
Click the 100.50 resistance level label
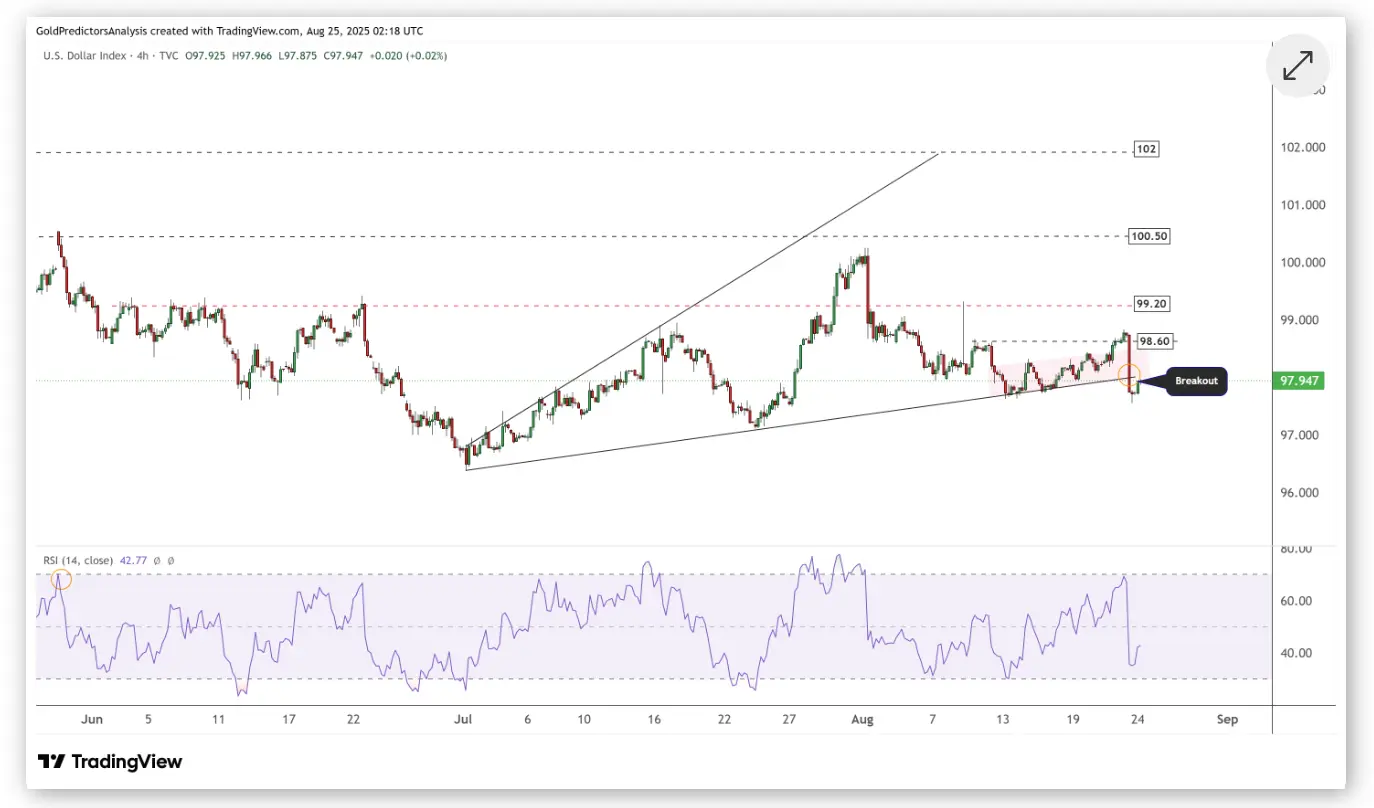(1149, 237)
